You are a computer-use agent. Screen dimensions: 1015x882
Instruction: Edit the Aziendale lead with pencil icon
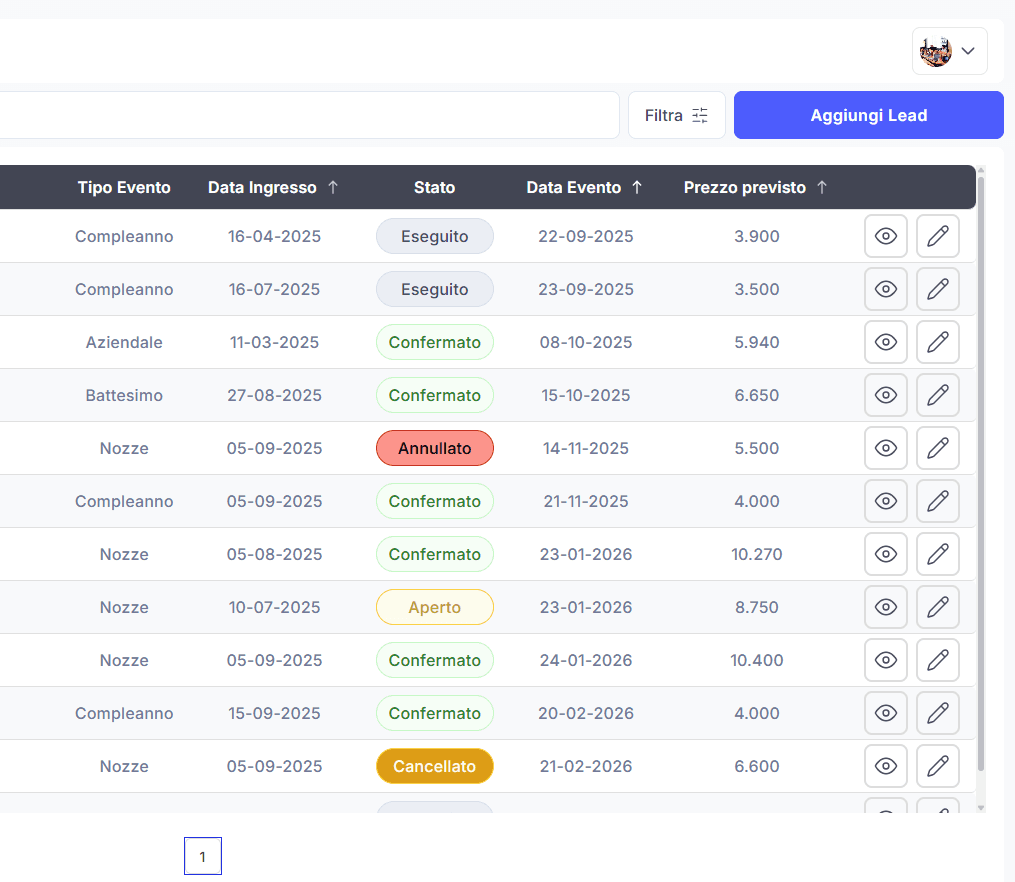(x=937, y=342)
